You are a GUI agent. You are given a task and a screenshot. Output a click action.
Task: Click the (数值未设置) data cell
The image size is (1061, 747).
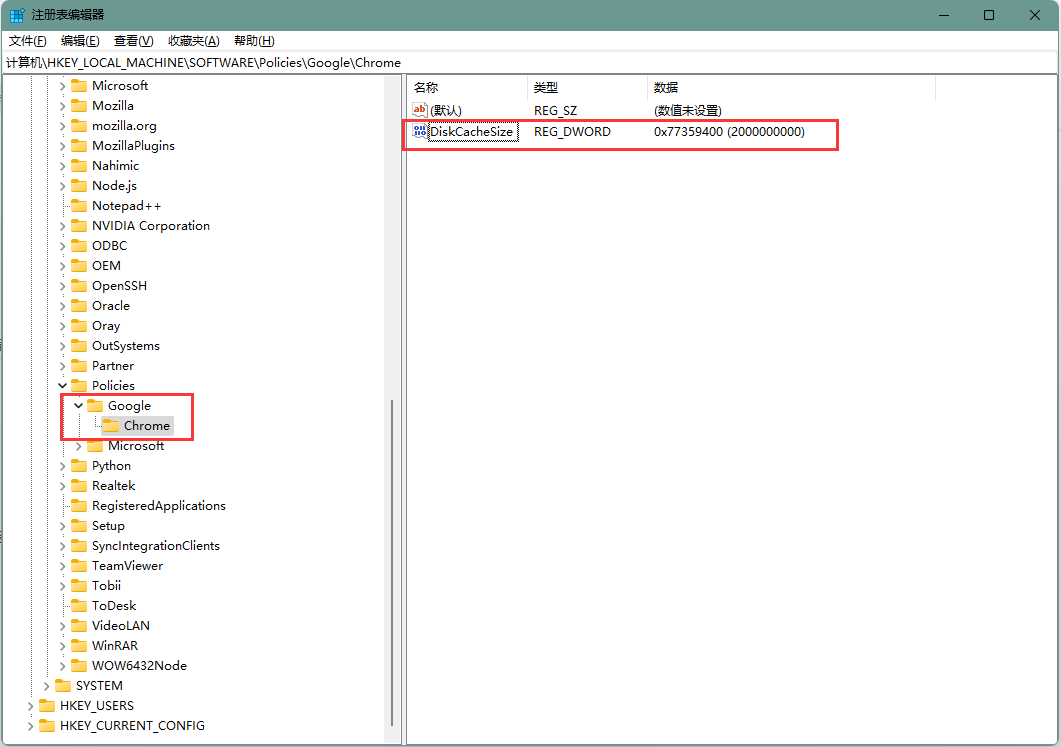[687, 110]
